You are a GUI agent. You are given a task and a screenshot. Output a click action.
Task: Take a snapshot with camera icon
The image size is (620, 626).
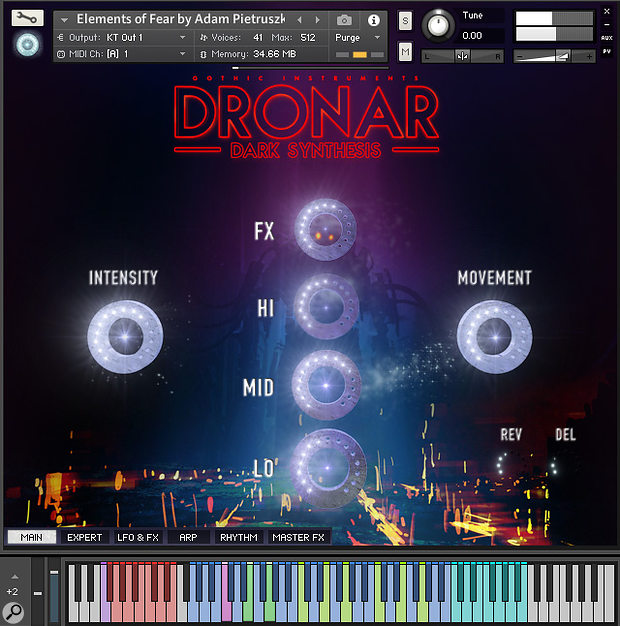[x=344, y=20]
